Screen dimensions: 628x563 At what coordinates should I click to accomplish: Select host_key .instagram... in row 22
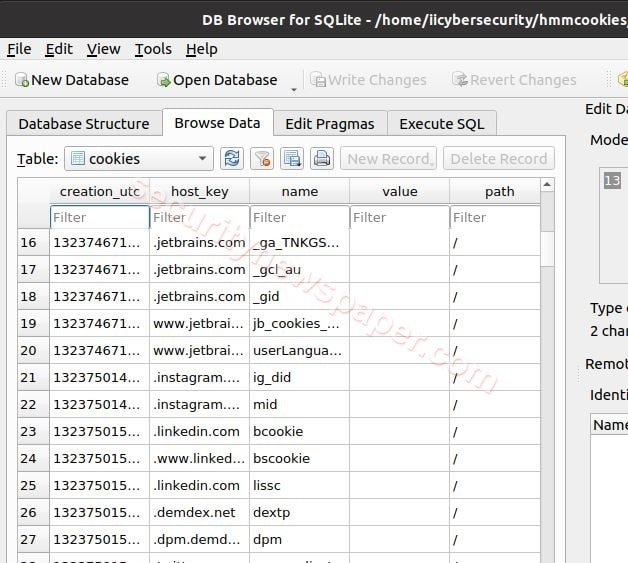199,404
